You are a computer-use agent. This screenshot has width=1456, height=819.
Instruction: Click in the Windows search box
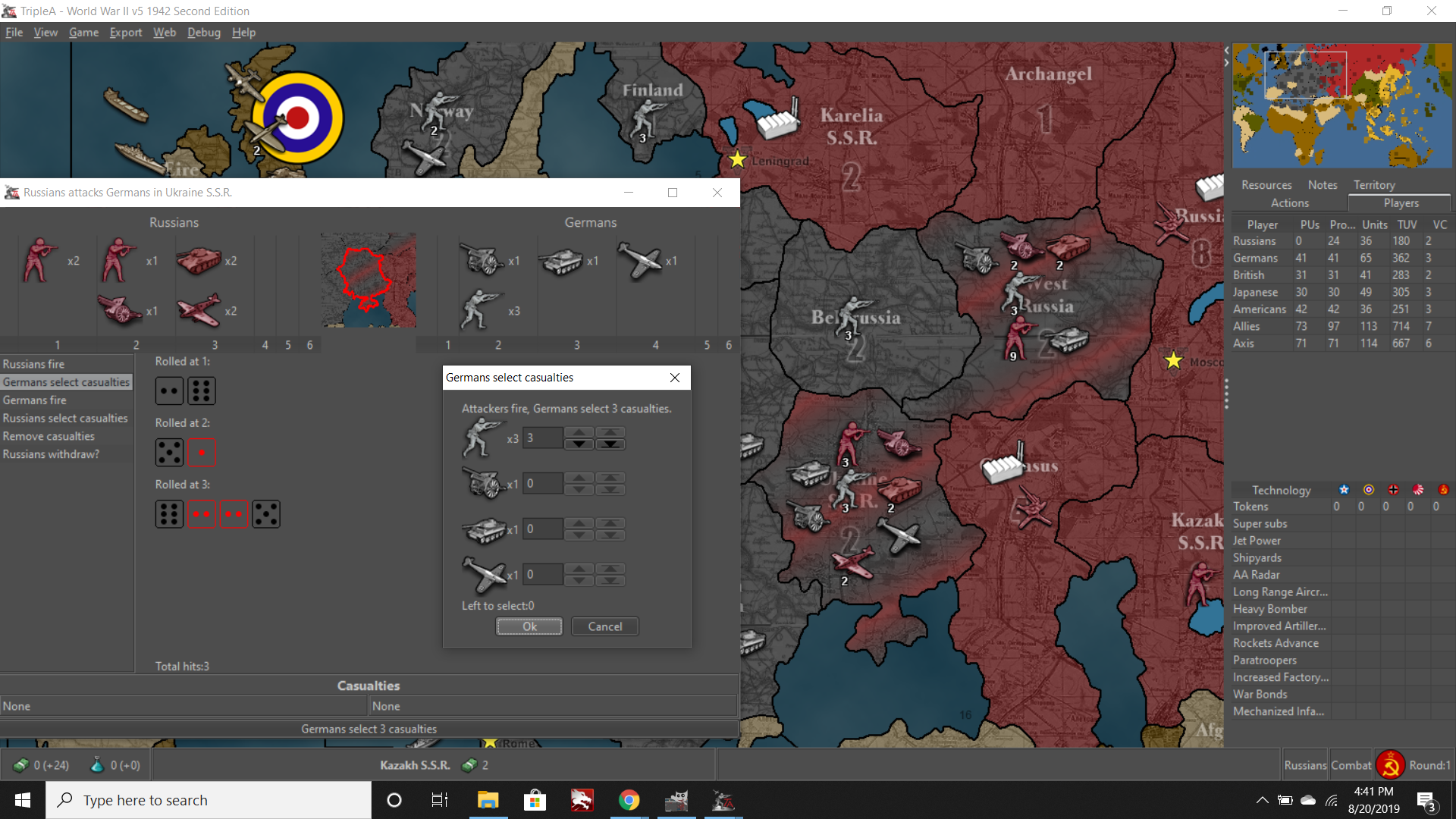209,800
